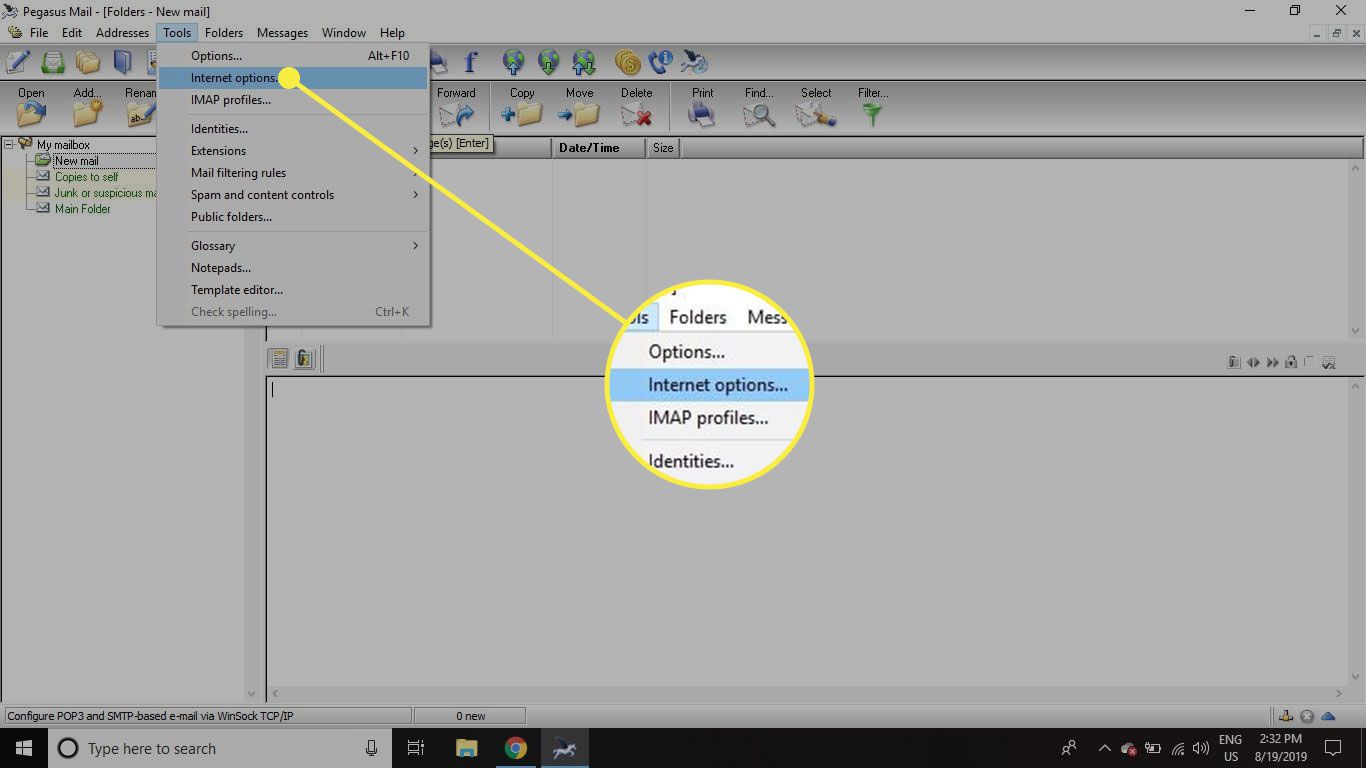
Task: Click the compose new message pencil icon
Action: (x=17, y=62)
